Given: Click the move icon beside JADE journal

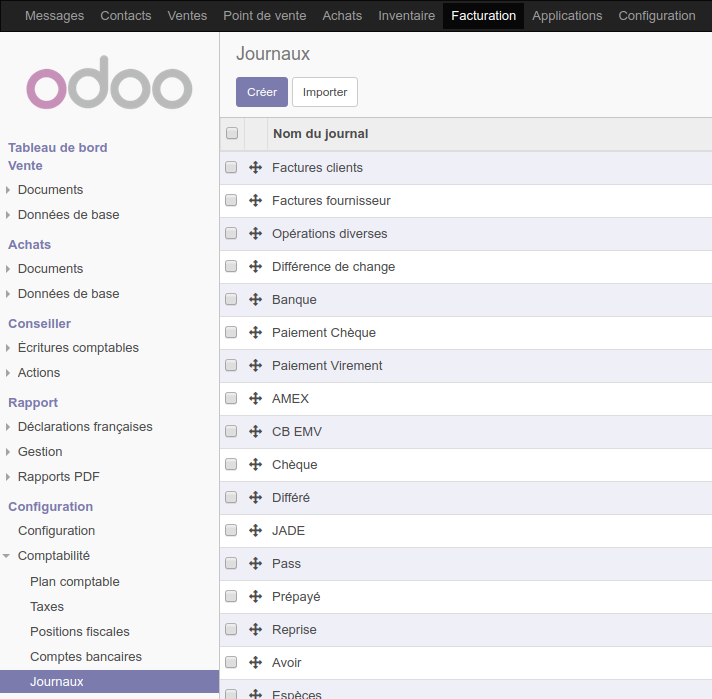Looking at the screenshot, I should click(x=255, y=531).
